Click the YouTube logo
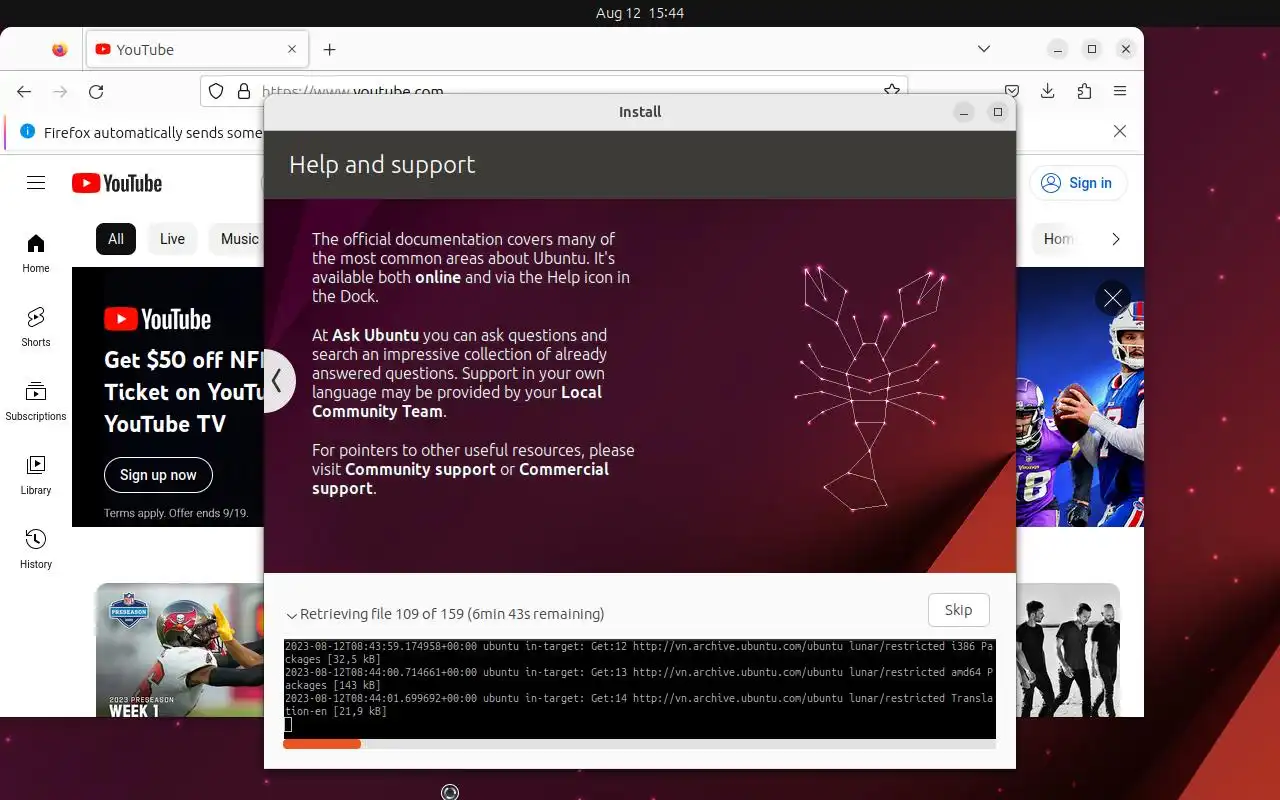The width and height of the screenshot is (1280, 800). point(117,183)
